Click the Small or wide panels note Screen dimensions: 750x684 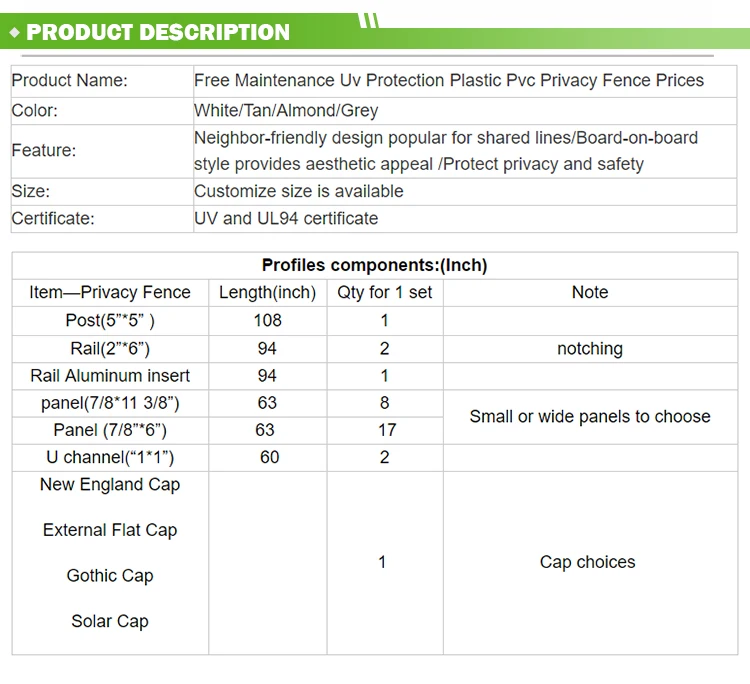click(x=590, y=416)
